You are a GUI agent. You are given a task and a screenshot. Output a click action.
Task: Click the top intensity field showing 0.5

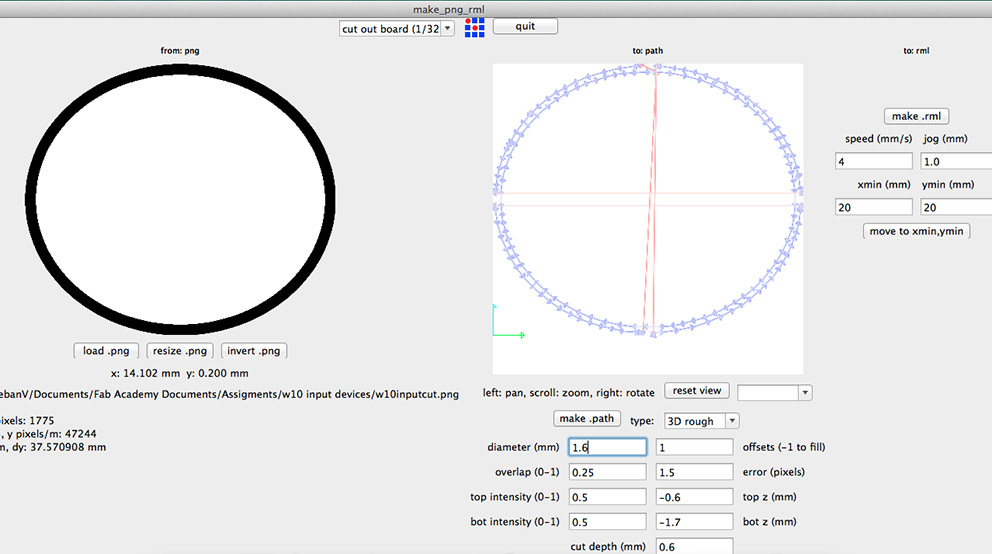point(607,496)
